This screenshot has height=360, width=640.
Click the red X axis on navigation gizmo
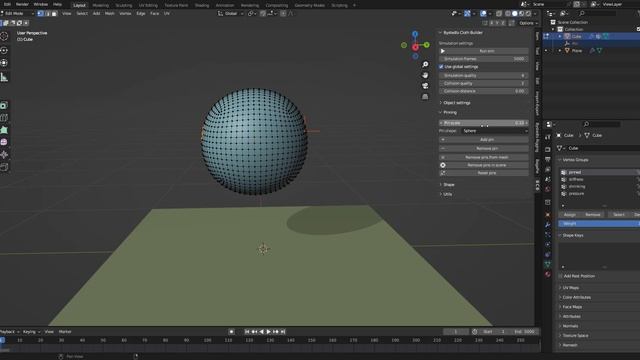pyautogui.click(x=415, y=47)
